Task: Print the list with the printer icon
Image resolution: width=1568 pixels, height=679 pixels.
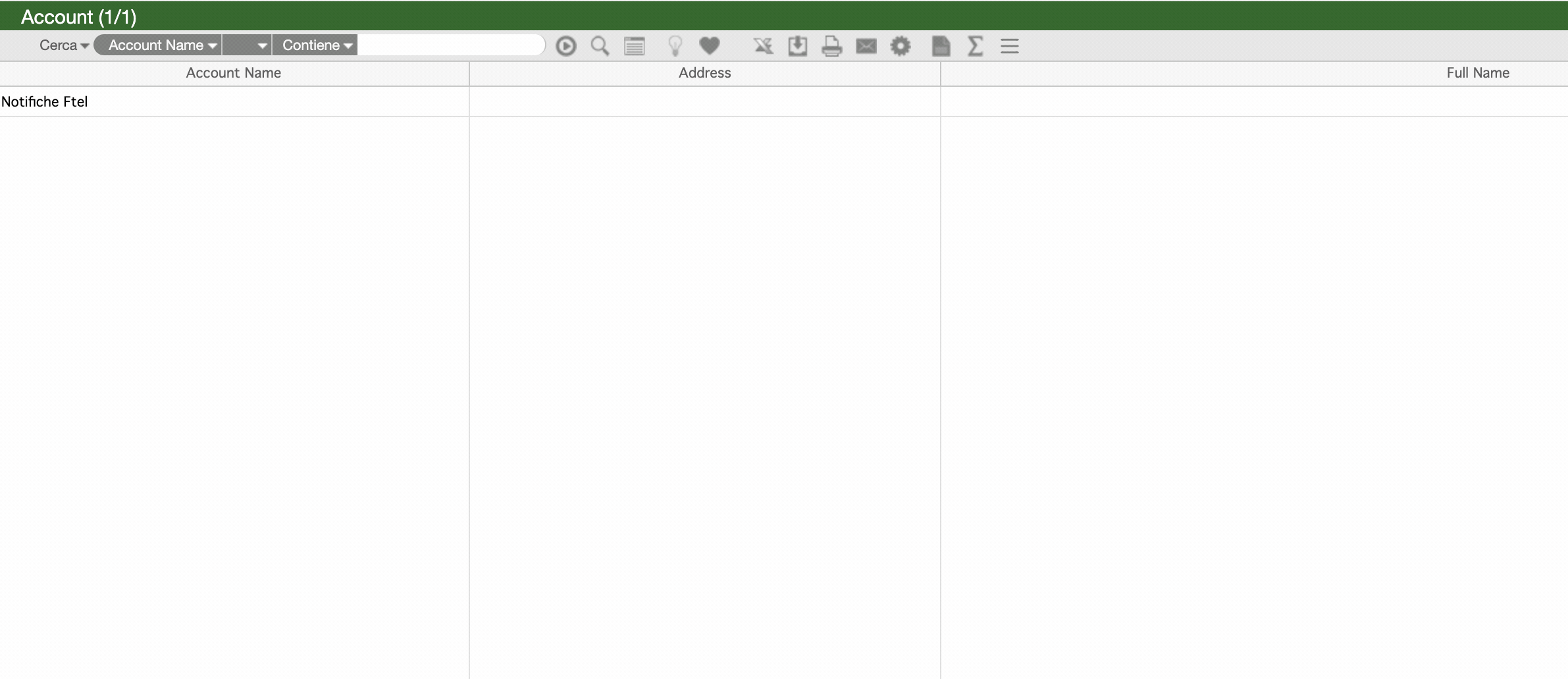Action: [x=832, y=46]
